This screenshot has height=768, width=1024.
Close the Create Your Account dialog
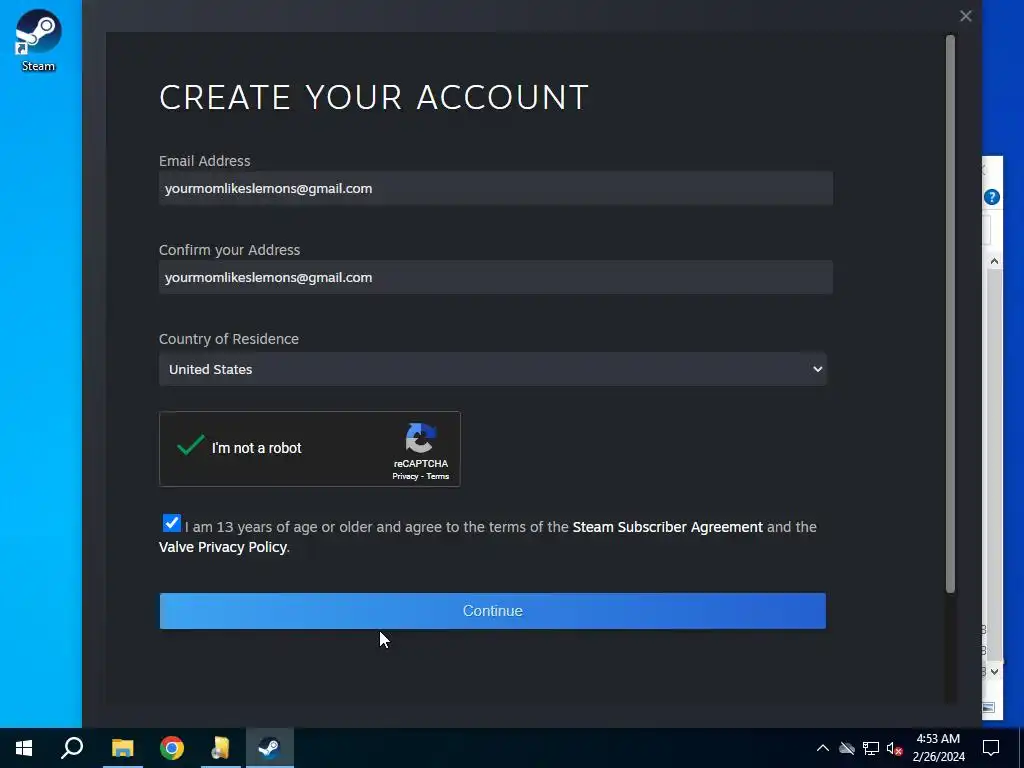point(966,16)
